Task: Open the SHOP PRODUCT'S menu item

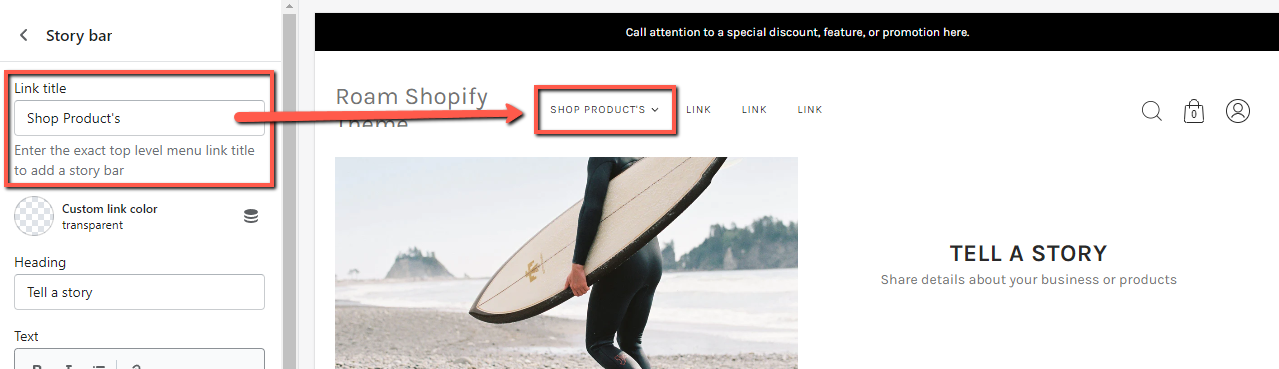Action: coord(597,110)
